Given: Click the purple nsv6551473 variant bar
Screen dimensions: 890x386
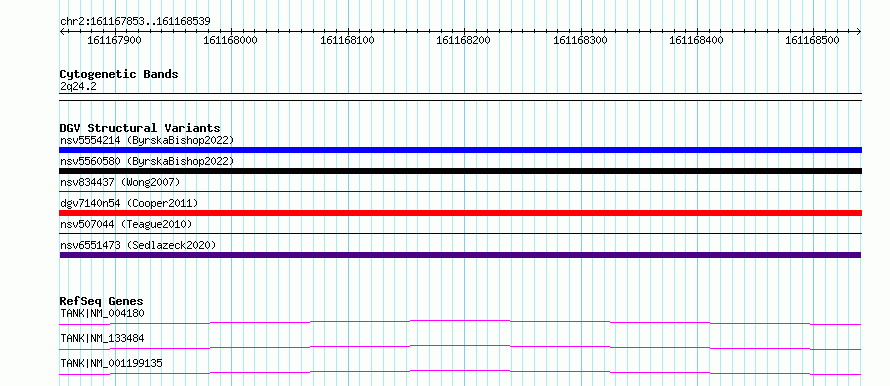Looking at the screenshot, I should coord(460,255).
